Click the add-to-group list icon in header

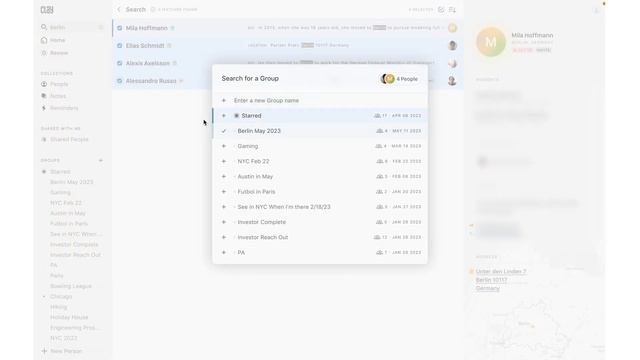[452, 9]
